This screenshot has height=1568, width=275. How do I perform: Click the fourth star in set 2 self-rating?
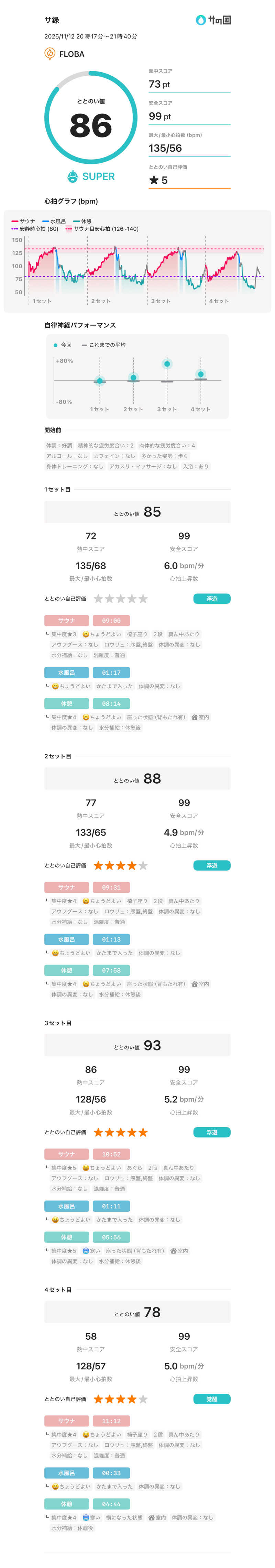click(x=131, y=865)
